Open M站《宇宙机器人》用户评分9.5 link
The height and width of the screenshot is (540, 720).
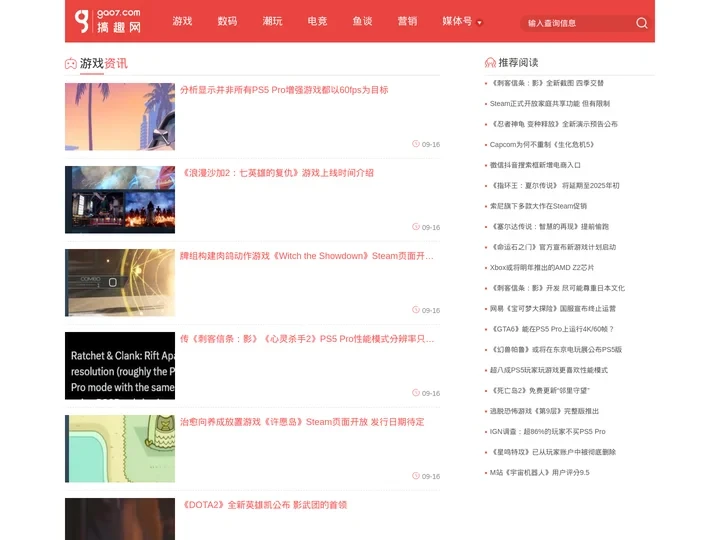click(540, 472)
